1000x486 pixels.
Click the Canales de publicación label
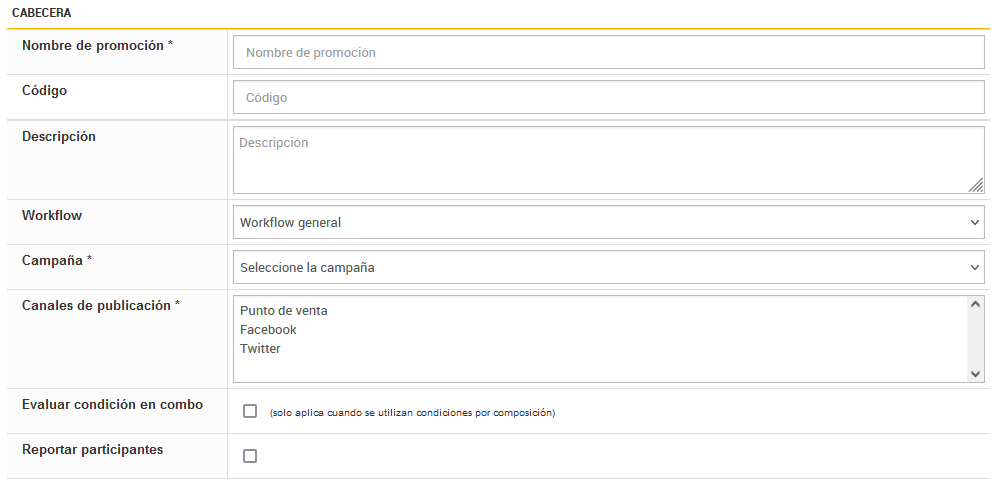(x=100, y=306)
